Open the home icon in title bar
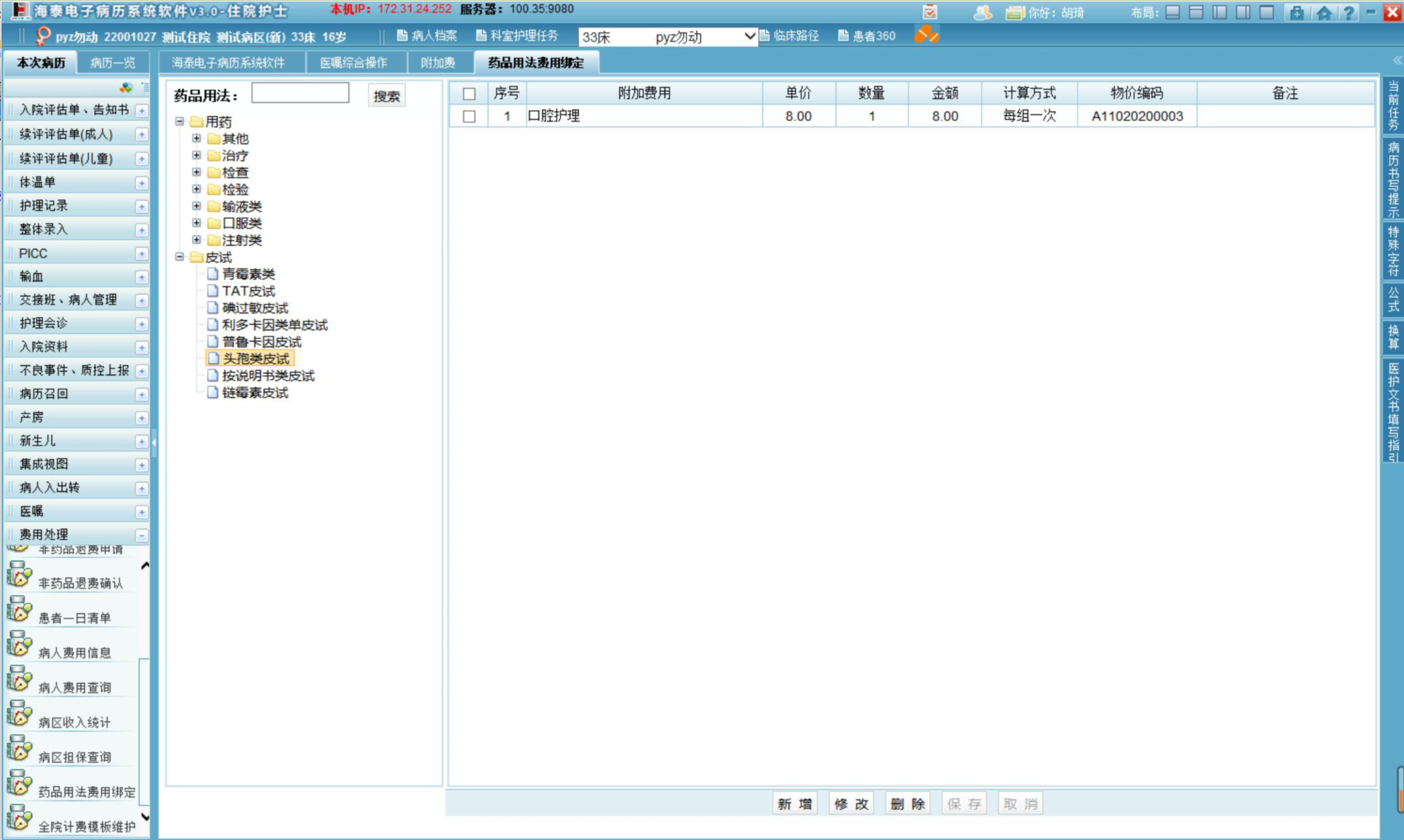Viewport: 1404px width, 840px height. (x=1323, y=13)
